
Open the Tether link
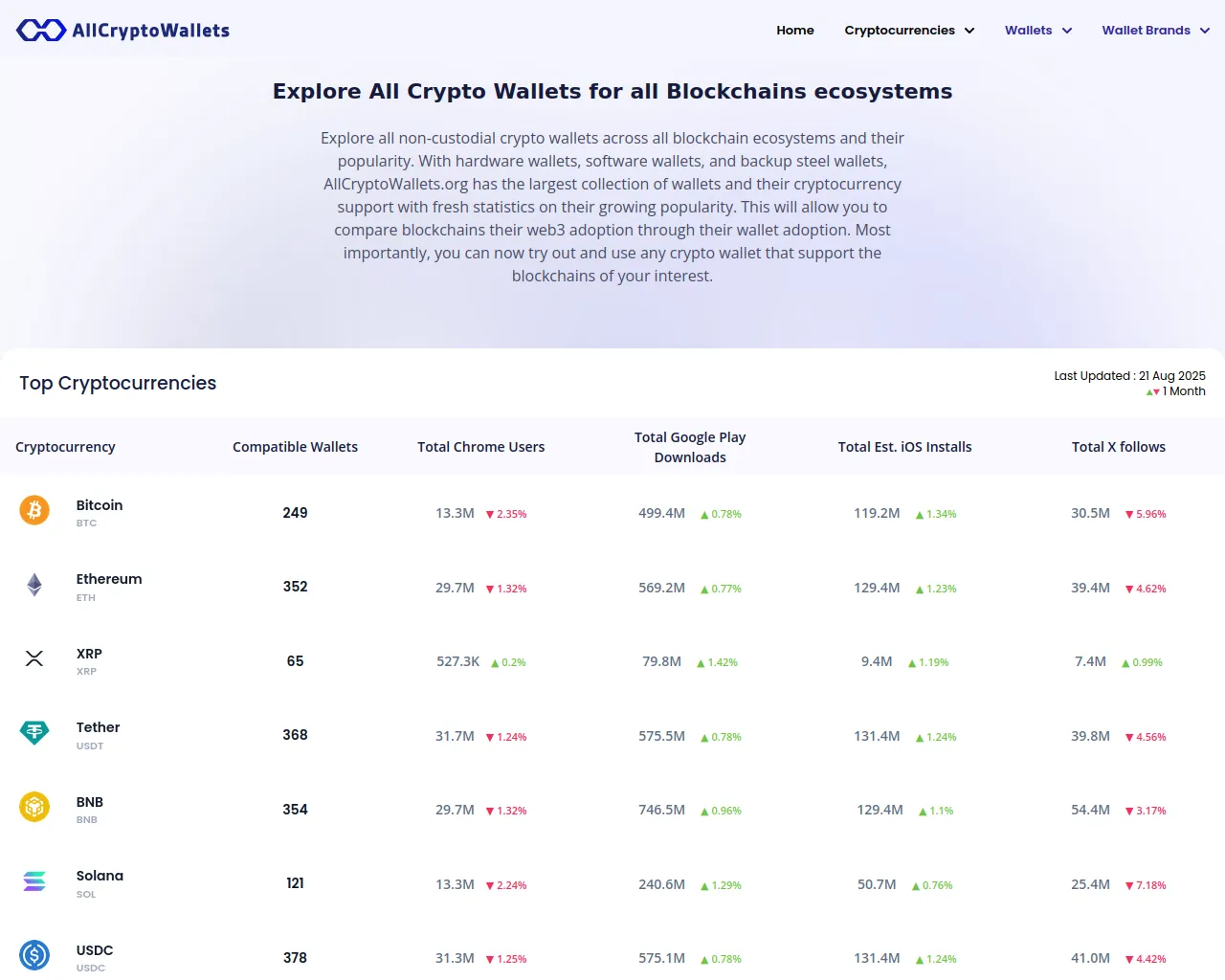click(x=98, y=727)
